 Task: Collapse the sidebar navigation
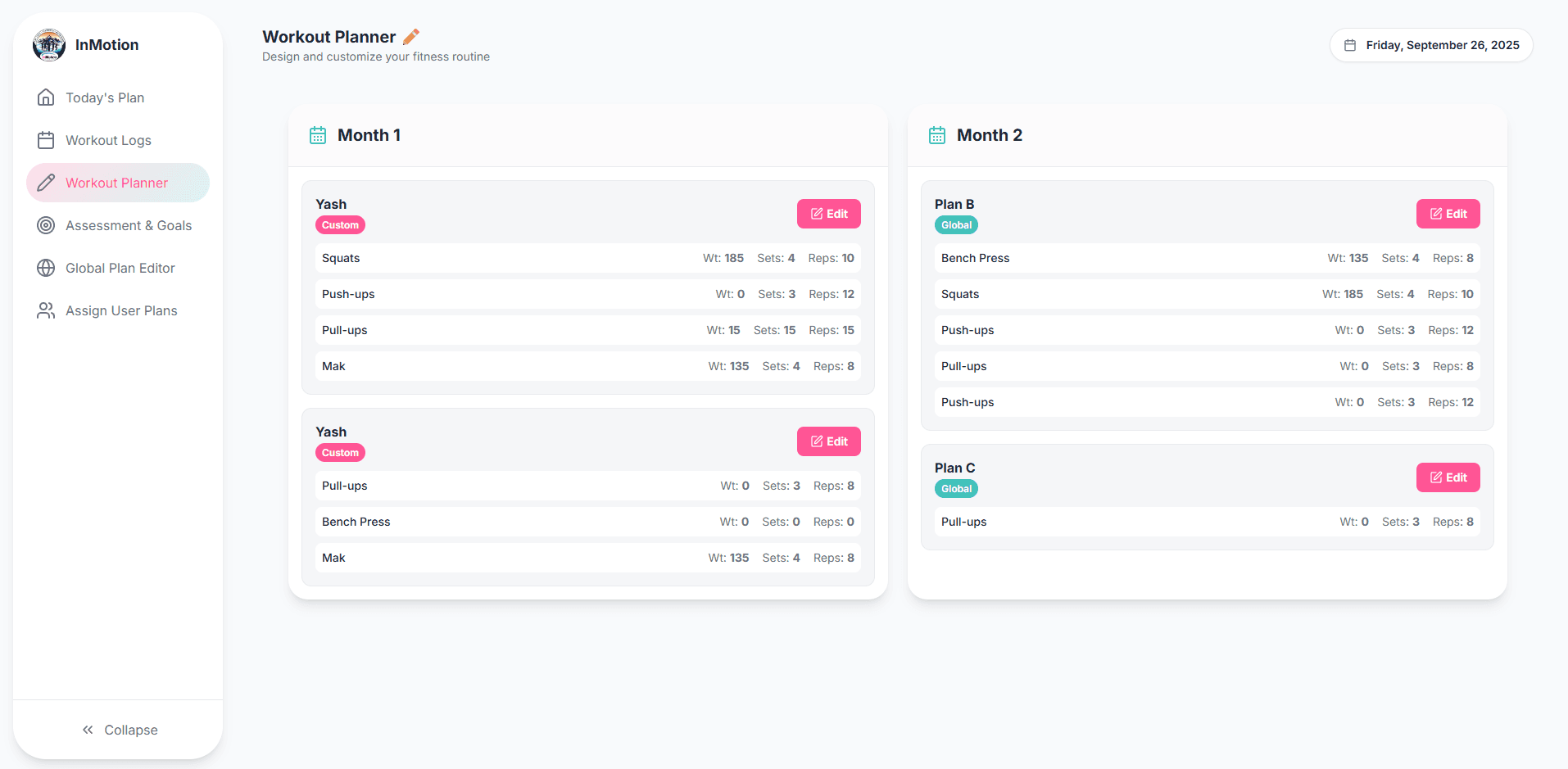[x=119, y=730]
